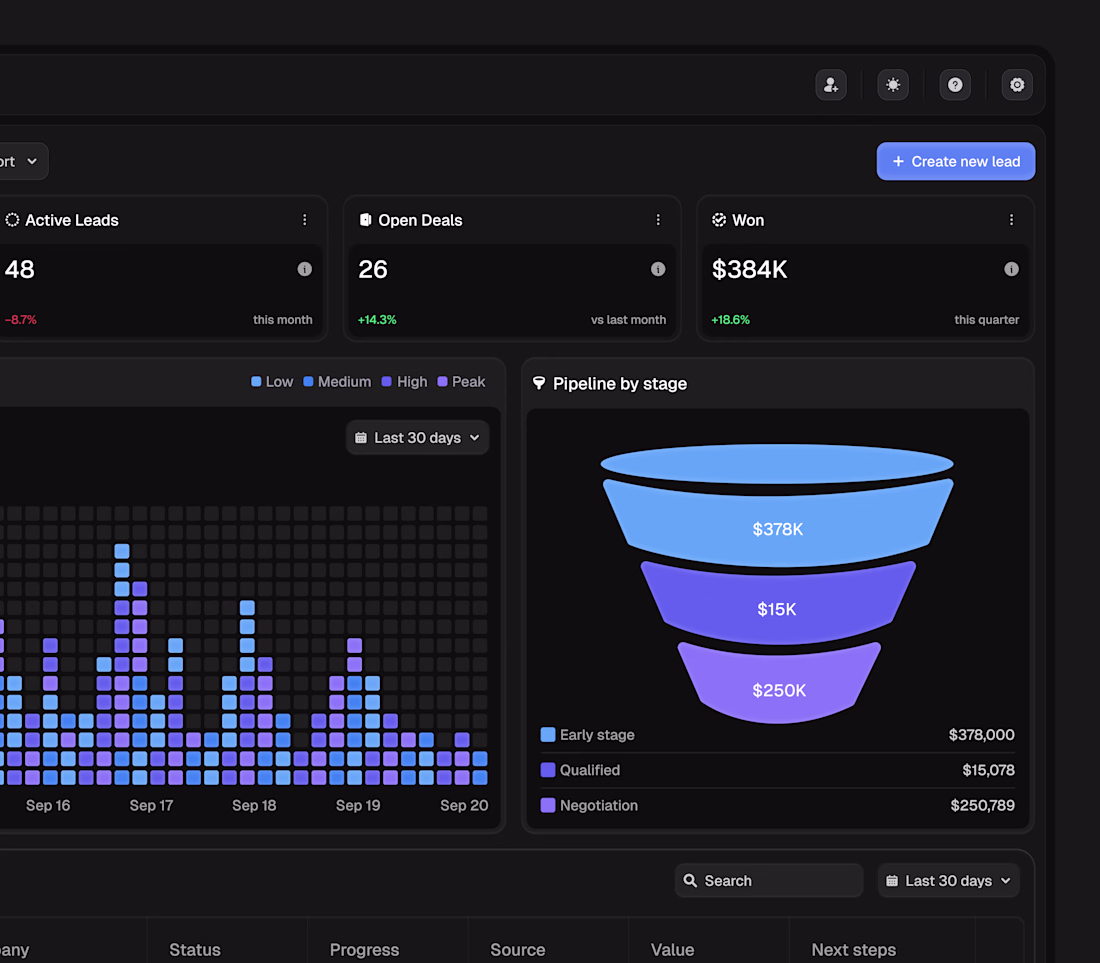Image resolution: width=1100 pixels, height=963 pixels.
Task: Toggle the Peak legend item
Action: coord(461,382)
